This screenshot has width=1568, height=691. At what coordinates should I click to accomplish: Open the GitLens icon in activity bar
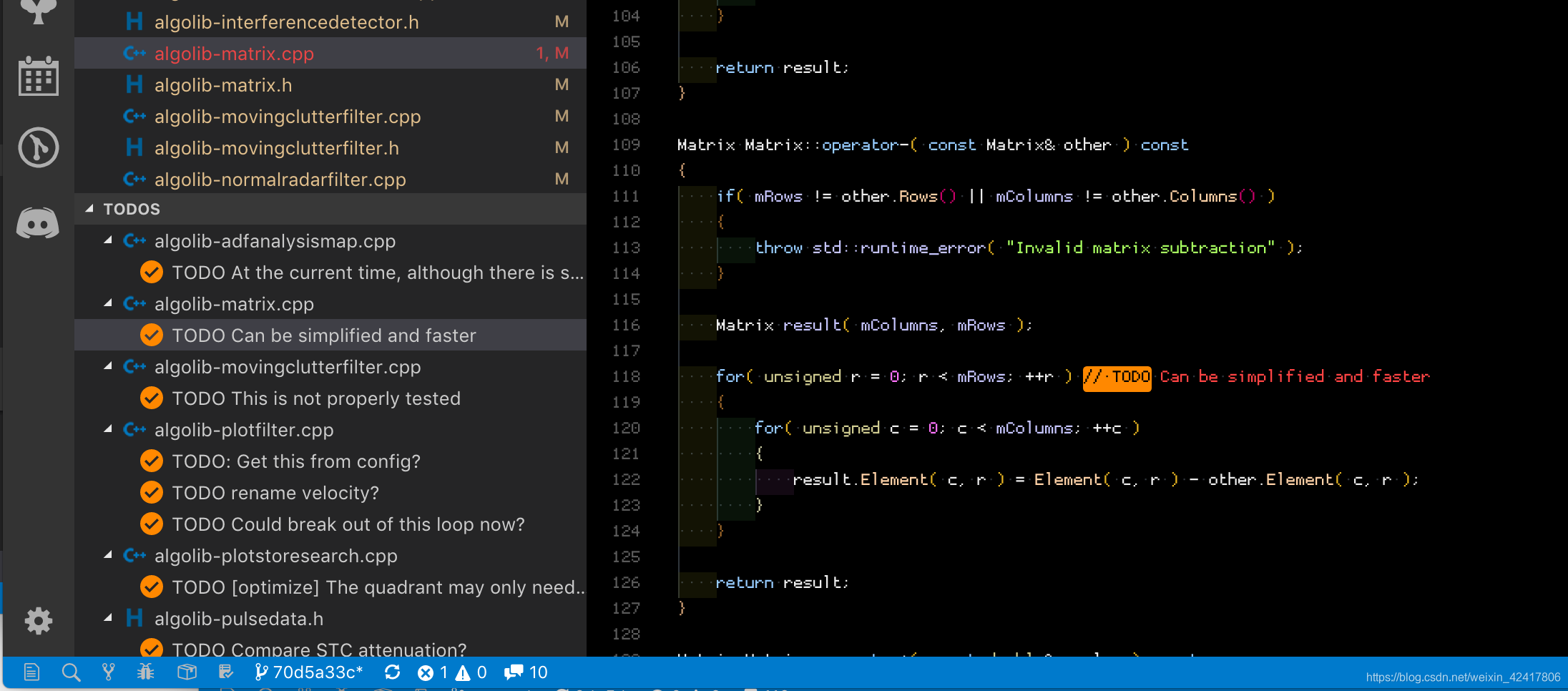[38, 147]
